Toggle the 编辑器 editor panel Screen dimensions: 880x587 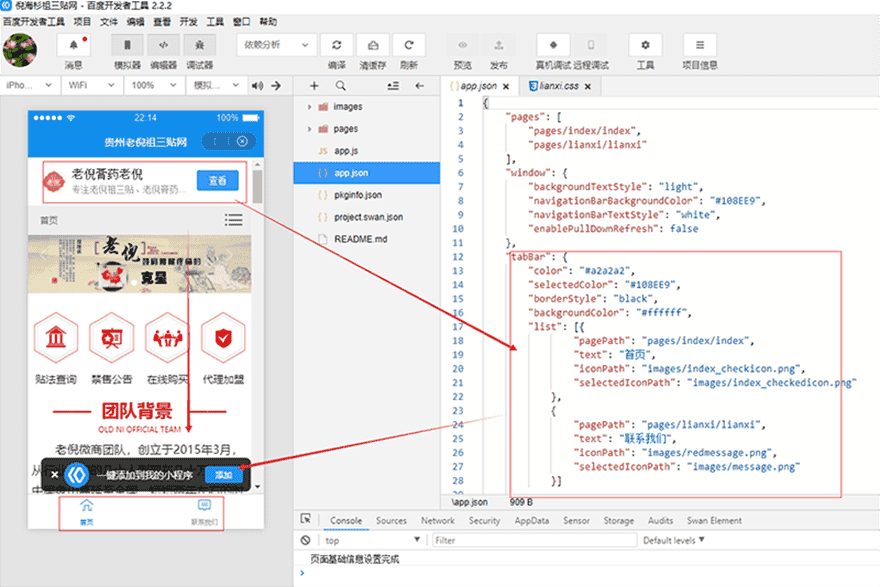[x=163, y=45]
